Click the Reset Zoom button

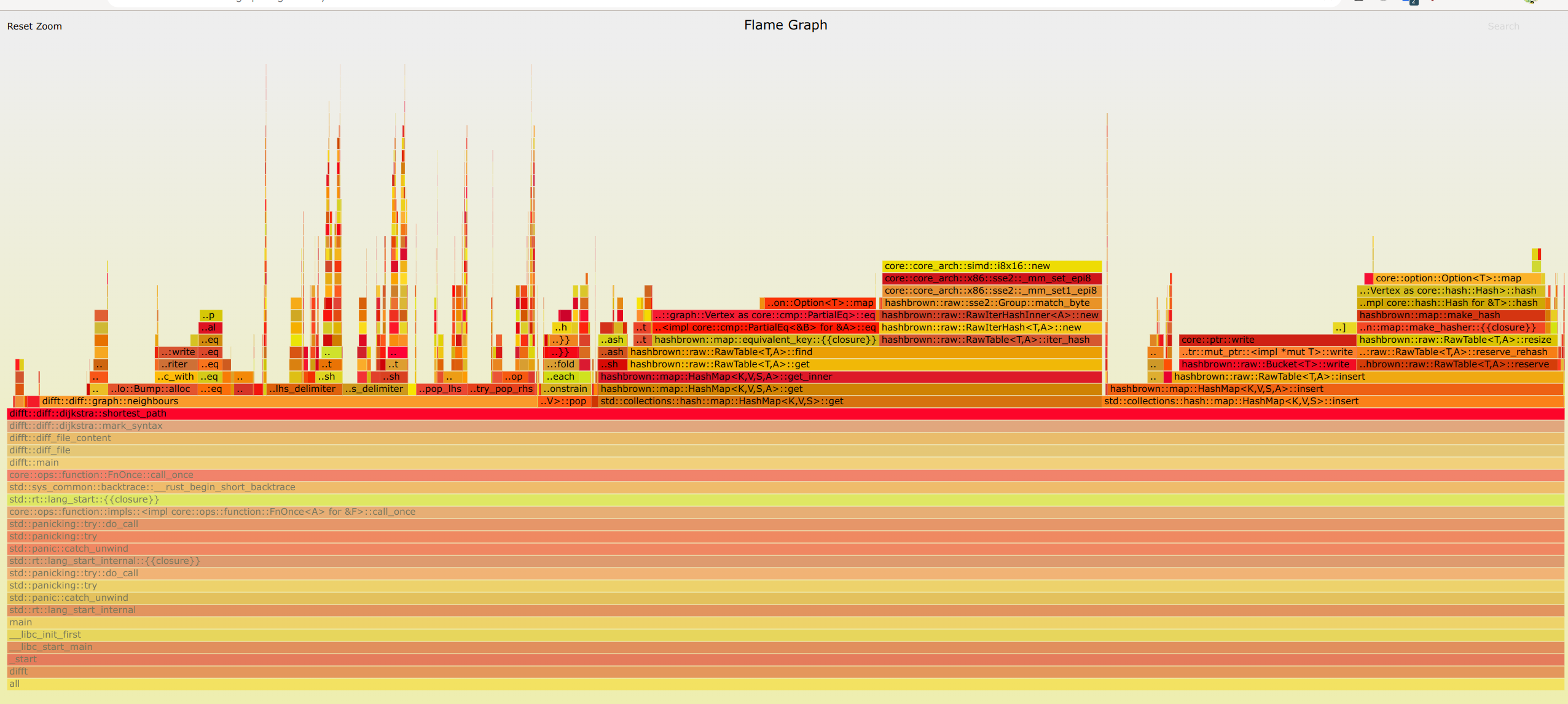pyautogui.click(x=34, y=26)
